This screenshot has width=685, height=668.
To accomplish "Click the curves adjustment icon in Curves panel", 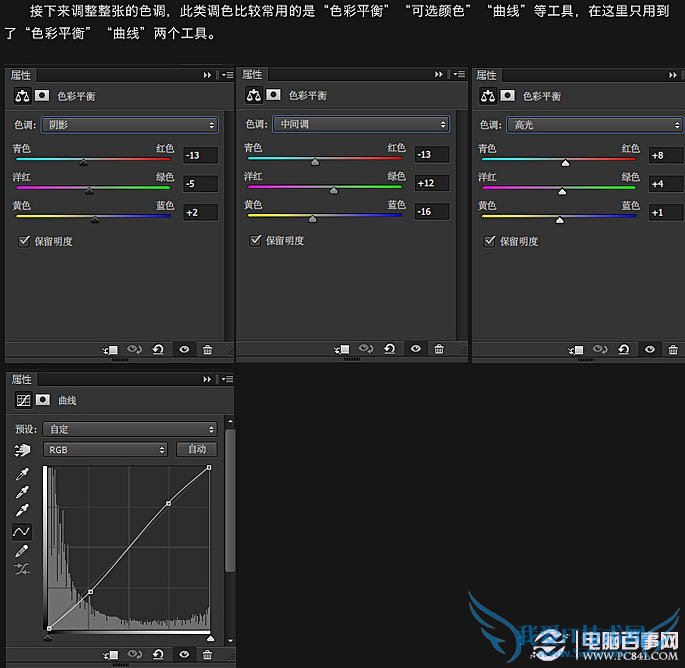I will [x=23, y=400].
